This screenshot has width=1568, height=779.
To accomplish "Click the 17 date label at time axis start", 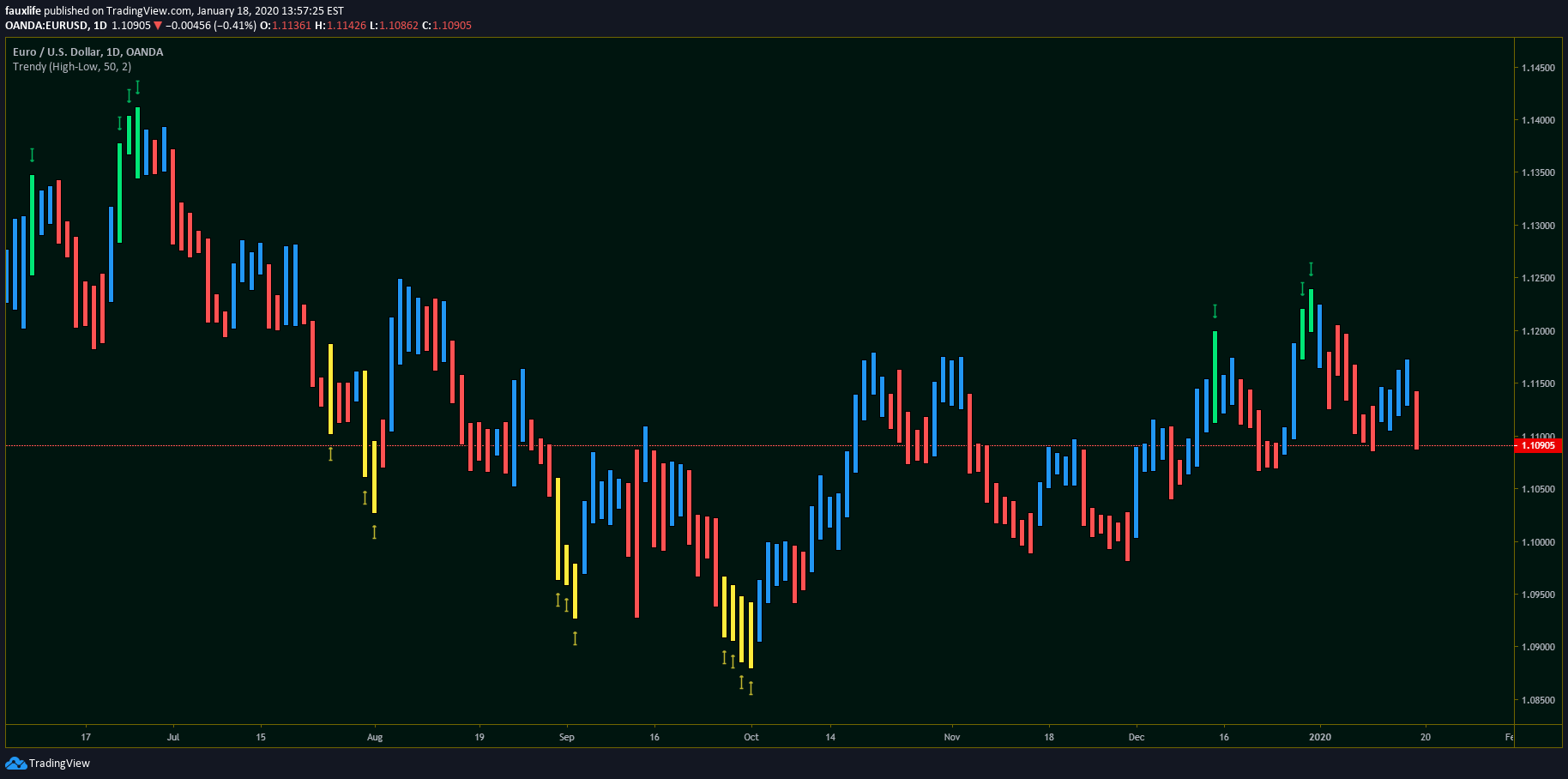I will [x=86, y=737].
